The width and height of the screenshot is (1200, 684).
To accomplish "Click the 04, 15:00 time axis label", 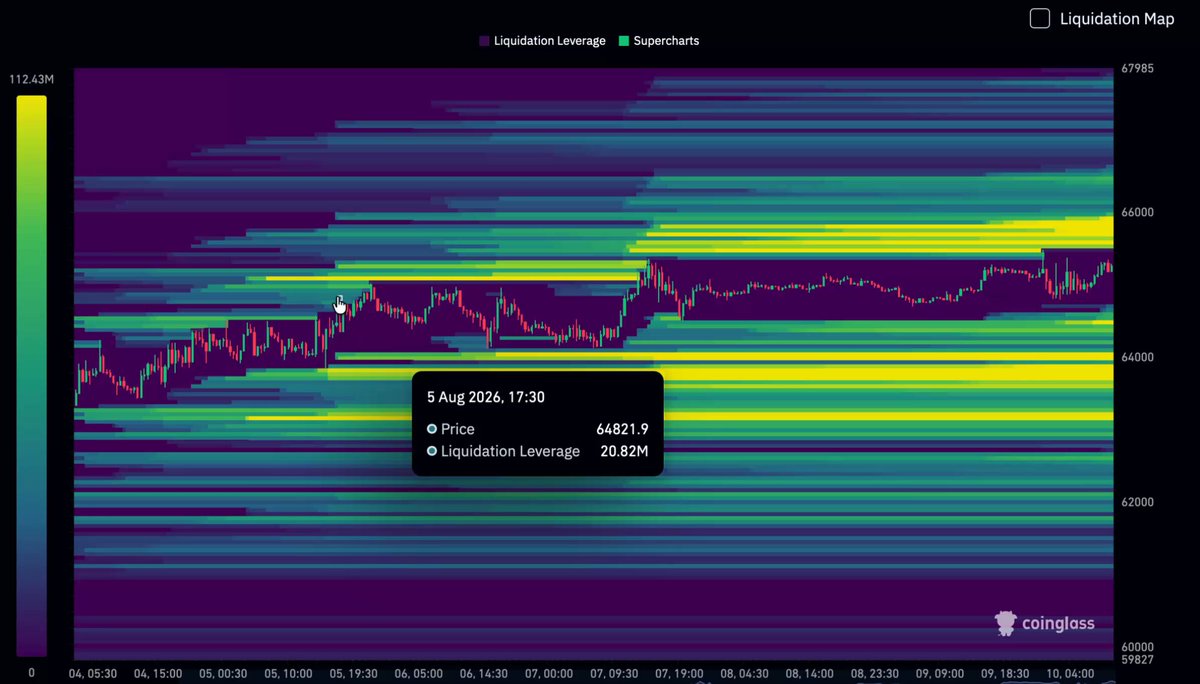I will pyautogui.click(x=160, y=674).
